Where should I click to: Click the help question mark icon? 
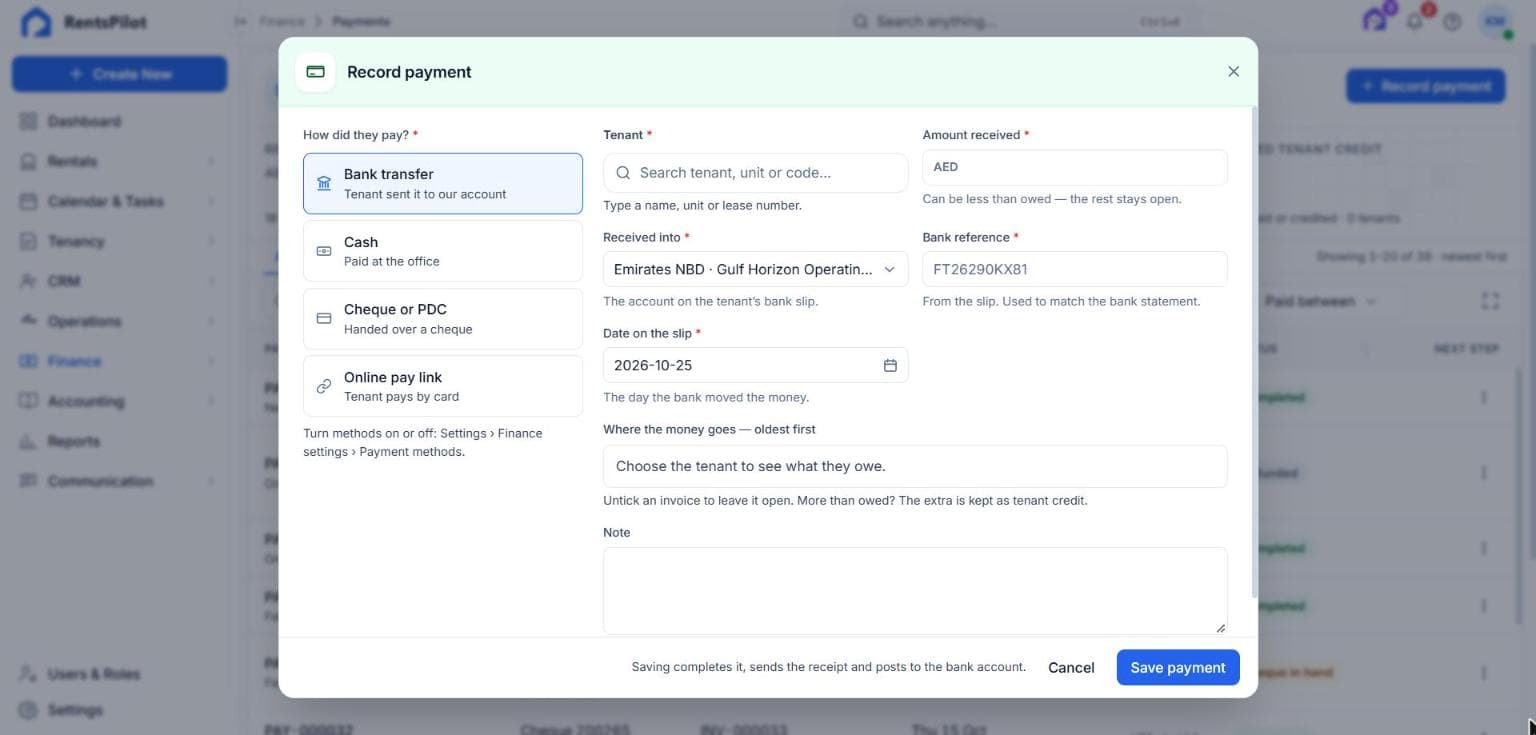coord(1452,21)
